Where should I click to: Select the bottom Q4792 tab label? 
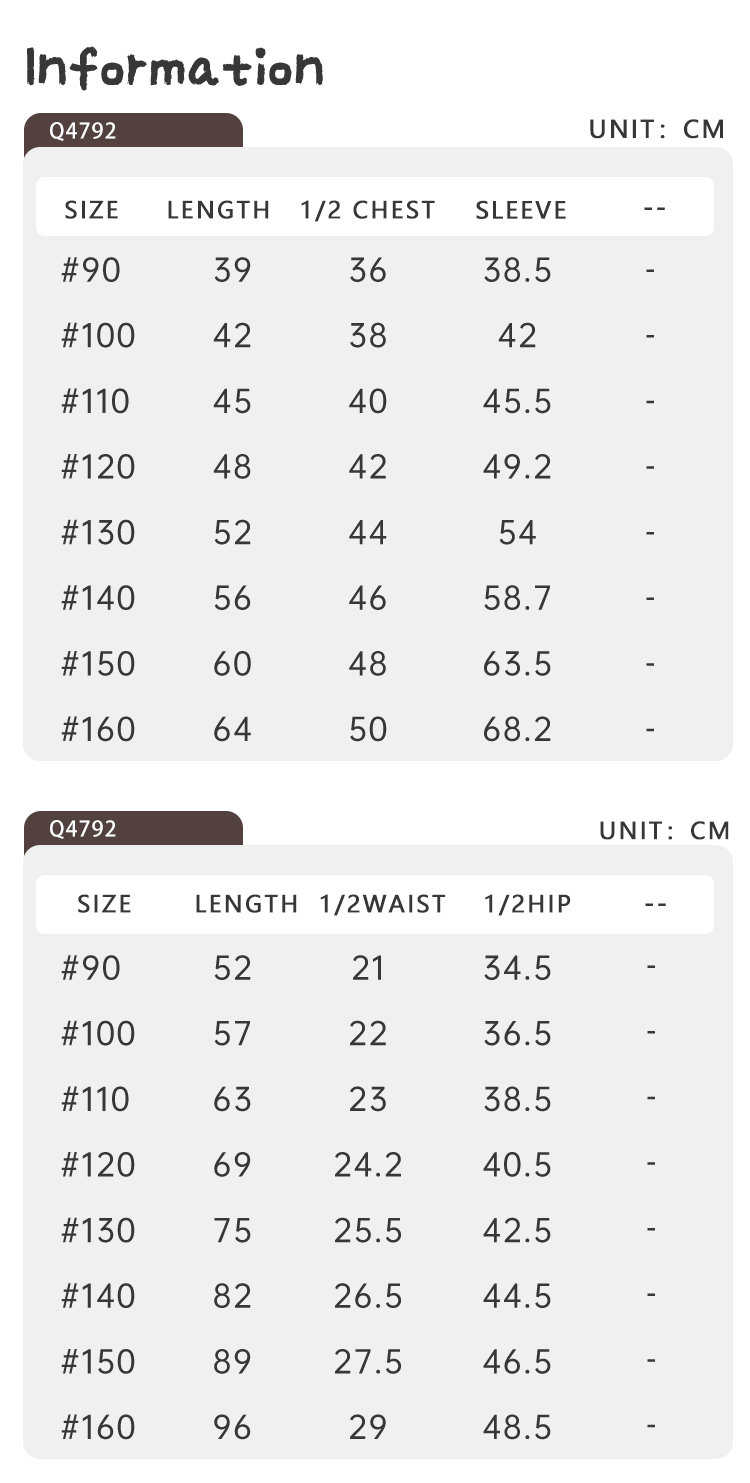pyautogui.click(x=83, y=829)
